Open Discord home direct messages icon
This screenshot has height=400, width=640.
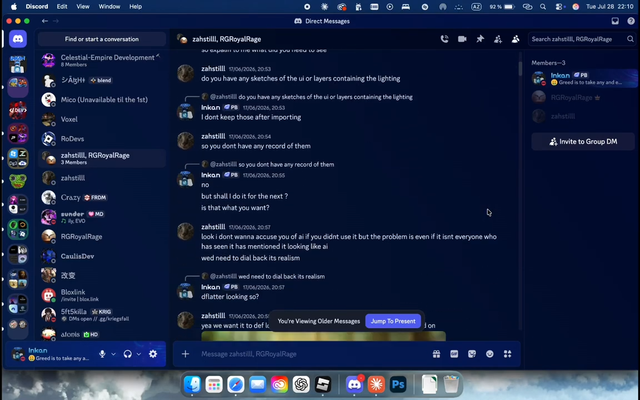(x=18, y=39)
